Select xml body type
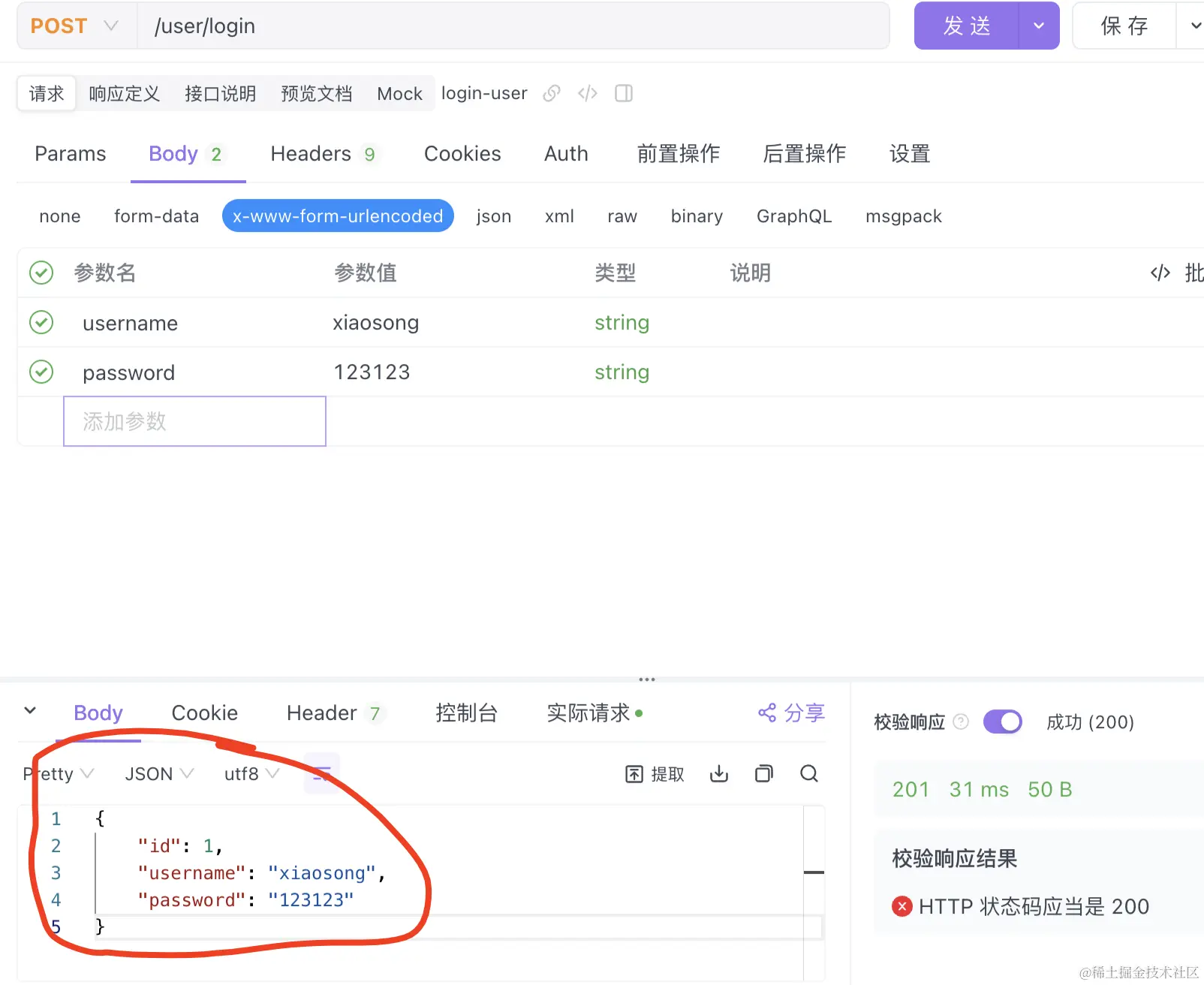1204x985 pixels. [559, 216]
